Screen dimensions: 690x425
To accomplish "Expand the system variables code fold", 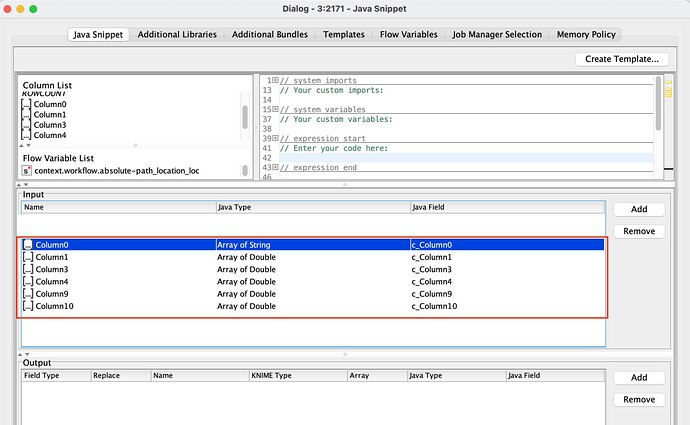I will pyautogui.click(x=275, y=109).
